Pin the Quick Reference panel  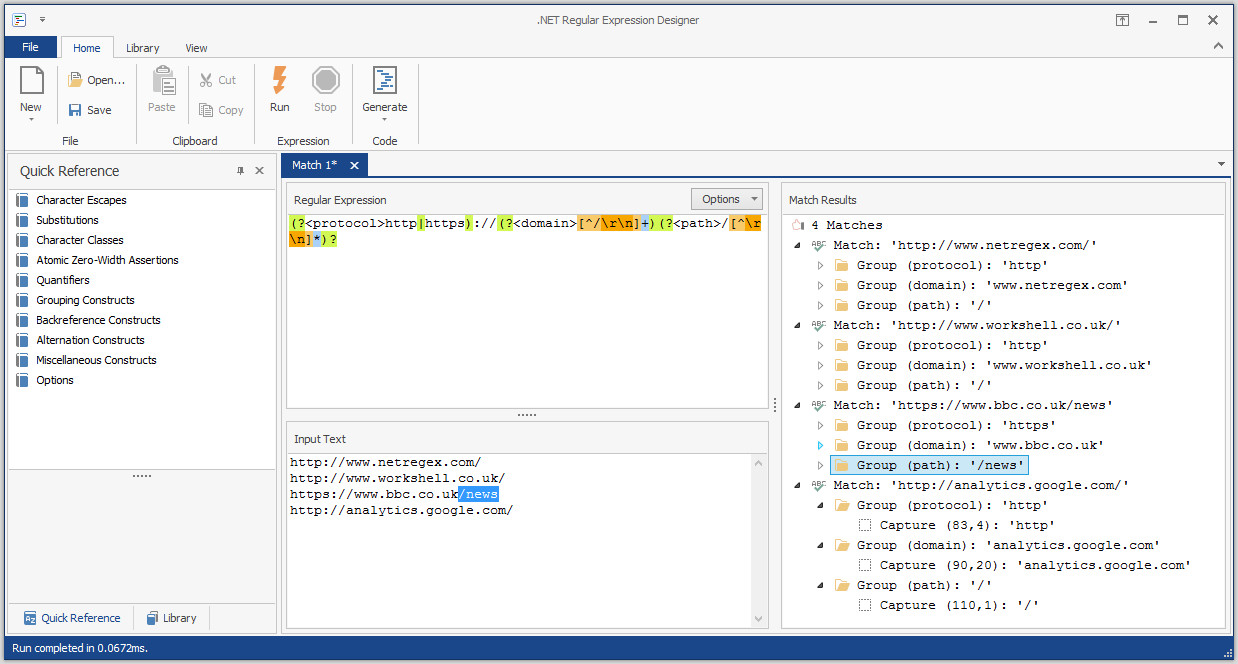click(240, 171)
